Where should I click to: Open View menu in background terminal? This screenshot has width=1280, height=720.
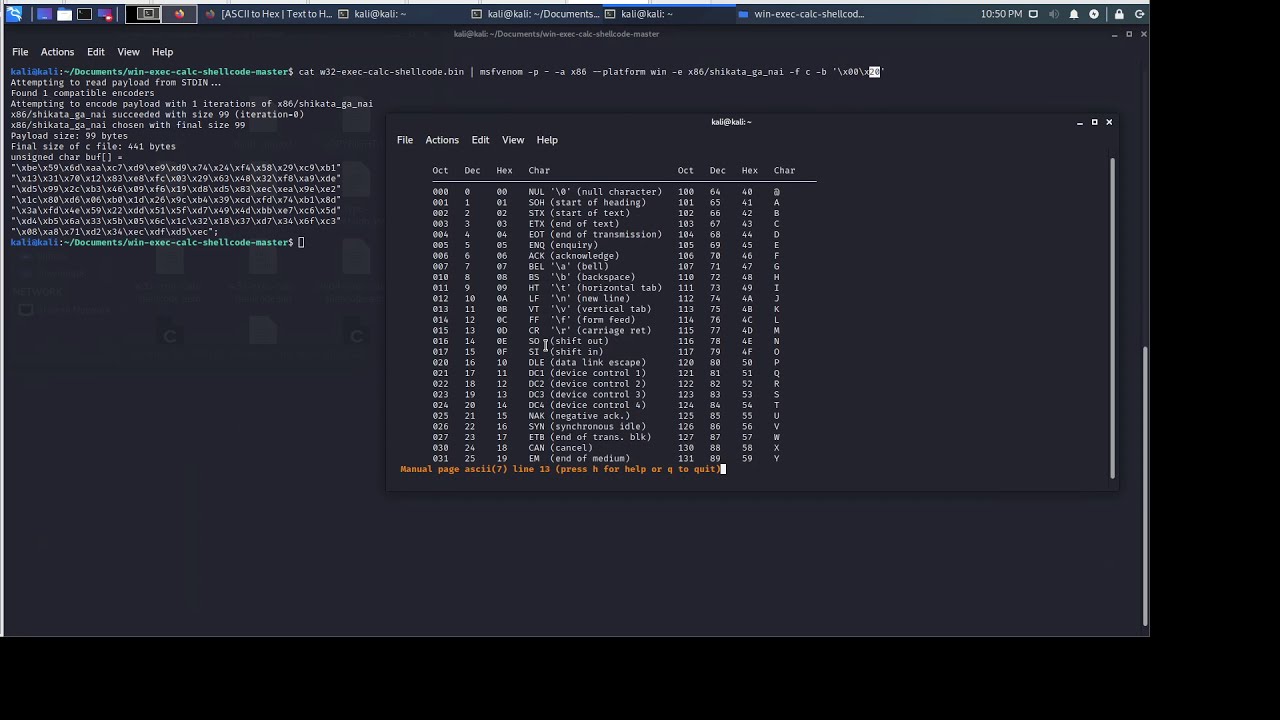[x=128, y=52]
